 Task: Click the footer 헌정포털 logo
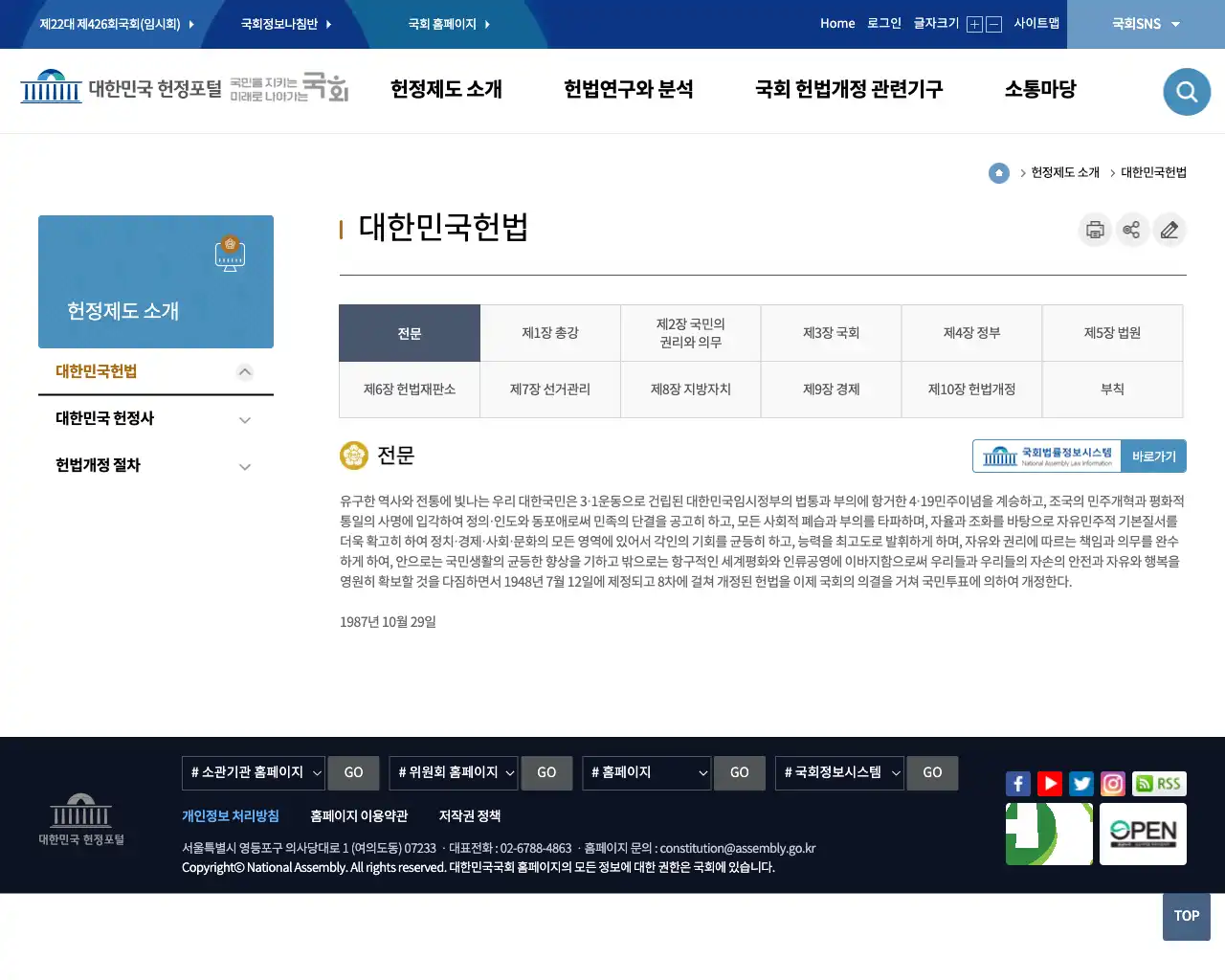pyautogui.click(x=81, y=819)
